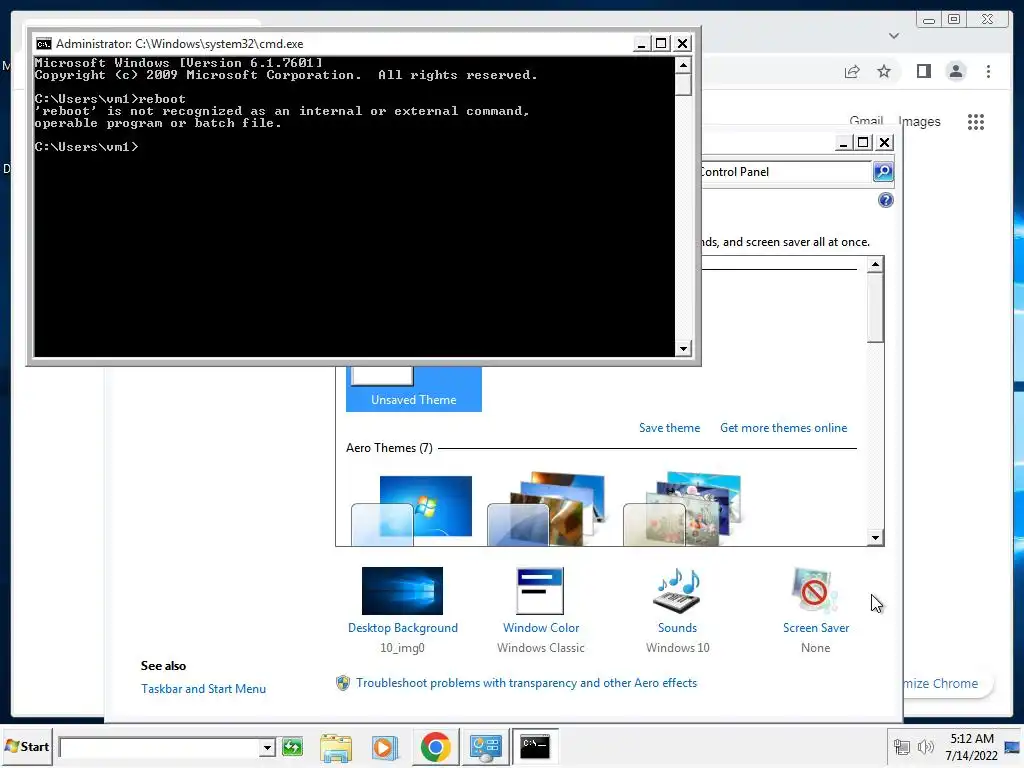Click the Customize Chrome button
Viewport: 1024px width, 768px height.
pos(948,684)
